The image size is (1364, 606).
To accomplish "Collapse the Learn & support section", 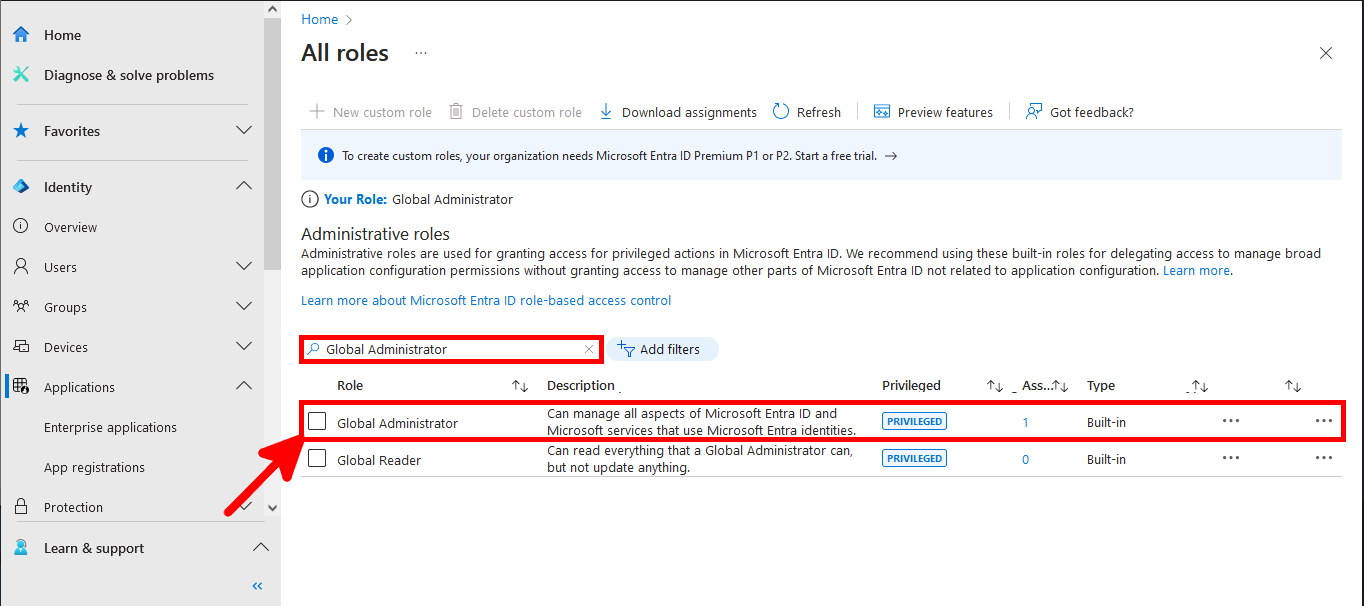I will coord(260,547).
